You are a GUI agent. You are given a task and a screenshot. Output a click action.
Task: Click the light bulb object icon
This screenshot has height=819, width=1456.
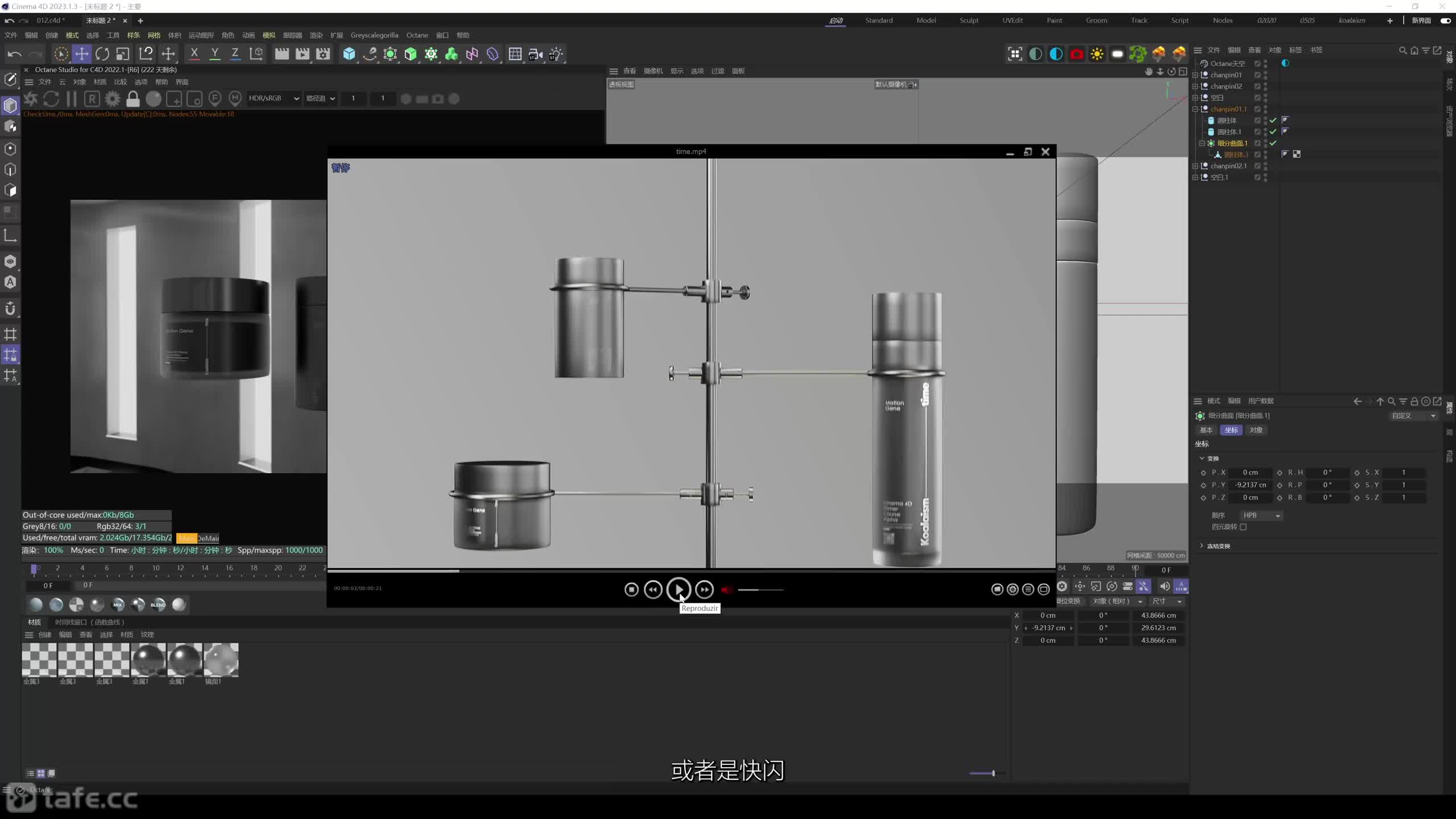point(556,54)
